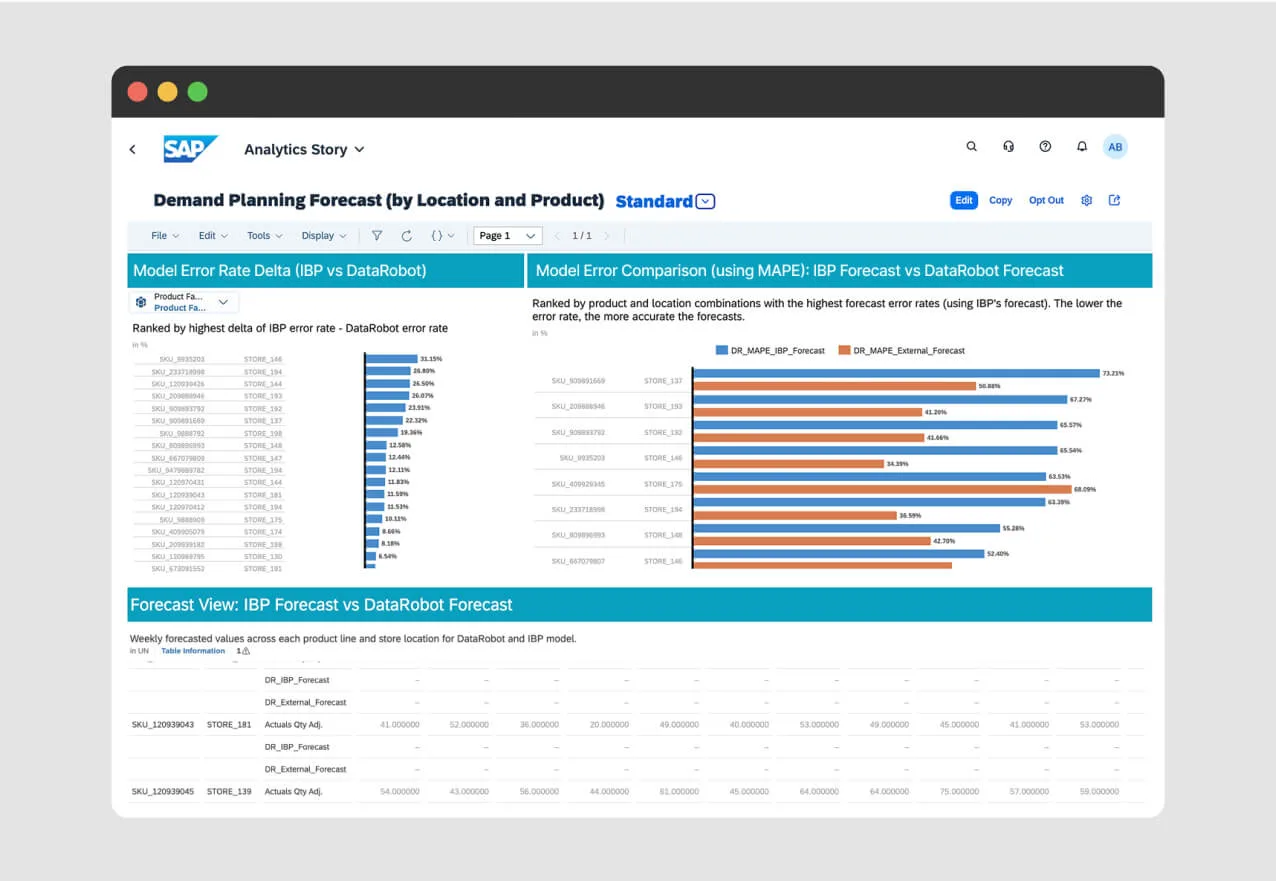
Task: Click SKU_233718998 label in delta chart
Action: pos(177,371)
